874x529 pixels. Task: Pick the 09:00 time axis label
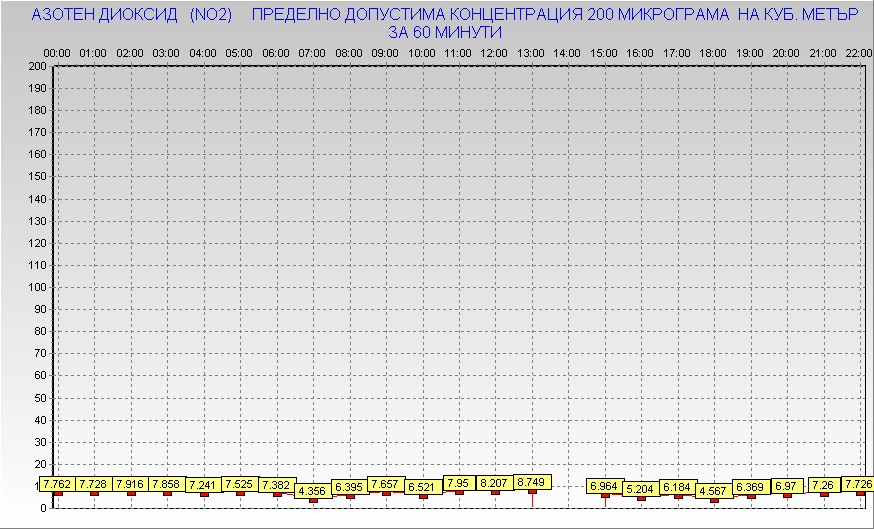tap(385, 54)
